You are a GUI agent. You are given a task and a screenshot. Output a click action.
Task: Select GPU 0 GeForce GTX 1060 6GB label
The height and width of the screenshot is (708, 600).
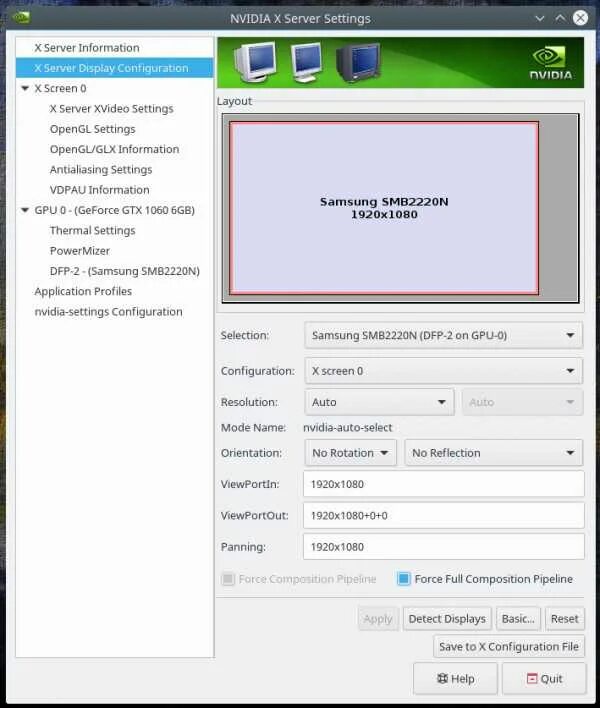coord(115,210)
